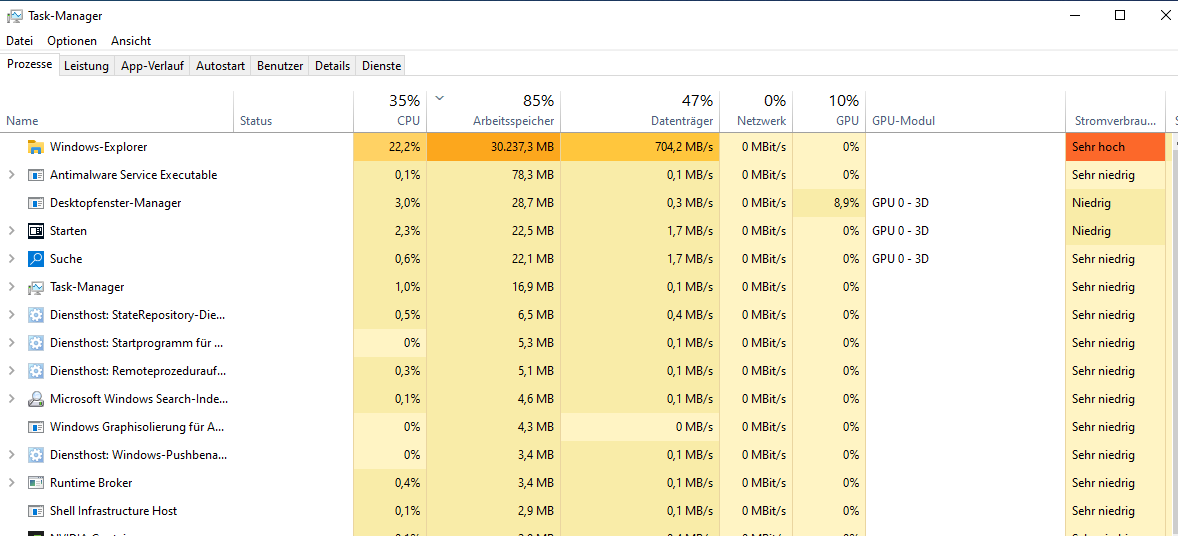Viewport: 1178px width, 536px height.
Task: Sort by GPU-Modul column header
Action: (x=965, y=111)
